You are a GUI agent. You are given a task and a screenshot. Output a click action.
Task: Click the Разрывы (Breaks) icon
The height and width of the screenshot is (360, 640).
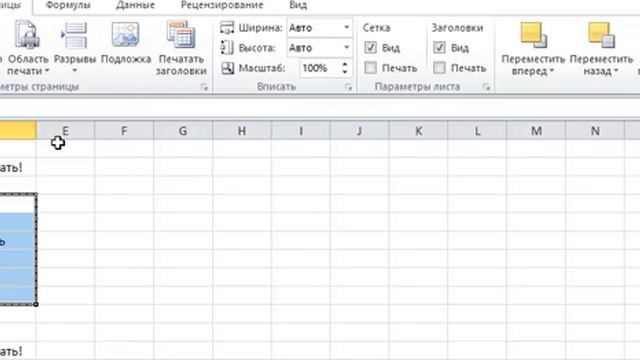(74, 36)
